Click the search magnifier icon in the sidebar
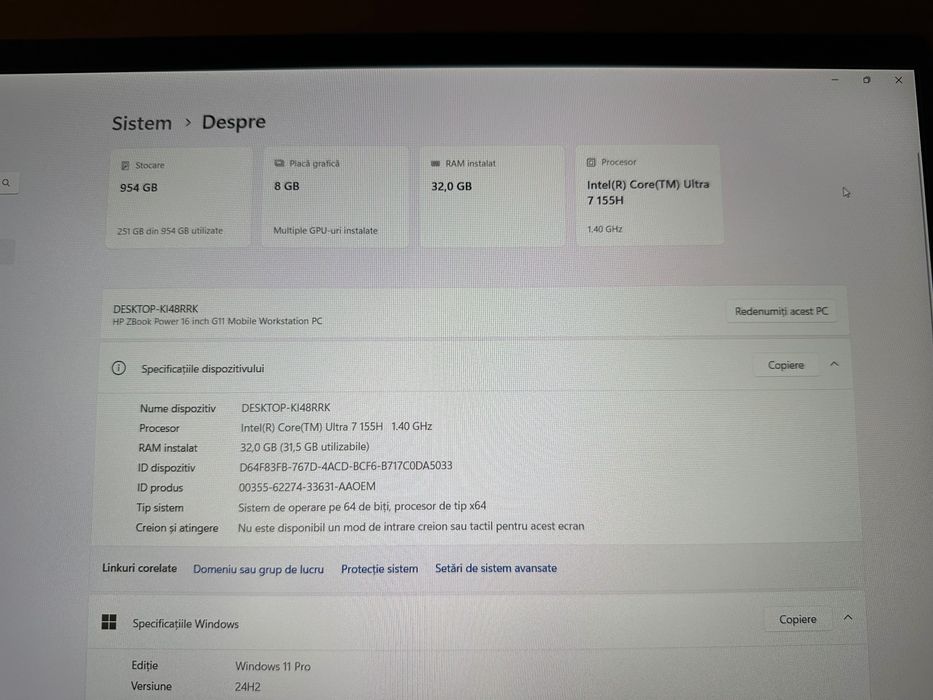Screen dimensions: 933x700 coord(6,183)
